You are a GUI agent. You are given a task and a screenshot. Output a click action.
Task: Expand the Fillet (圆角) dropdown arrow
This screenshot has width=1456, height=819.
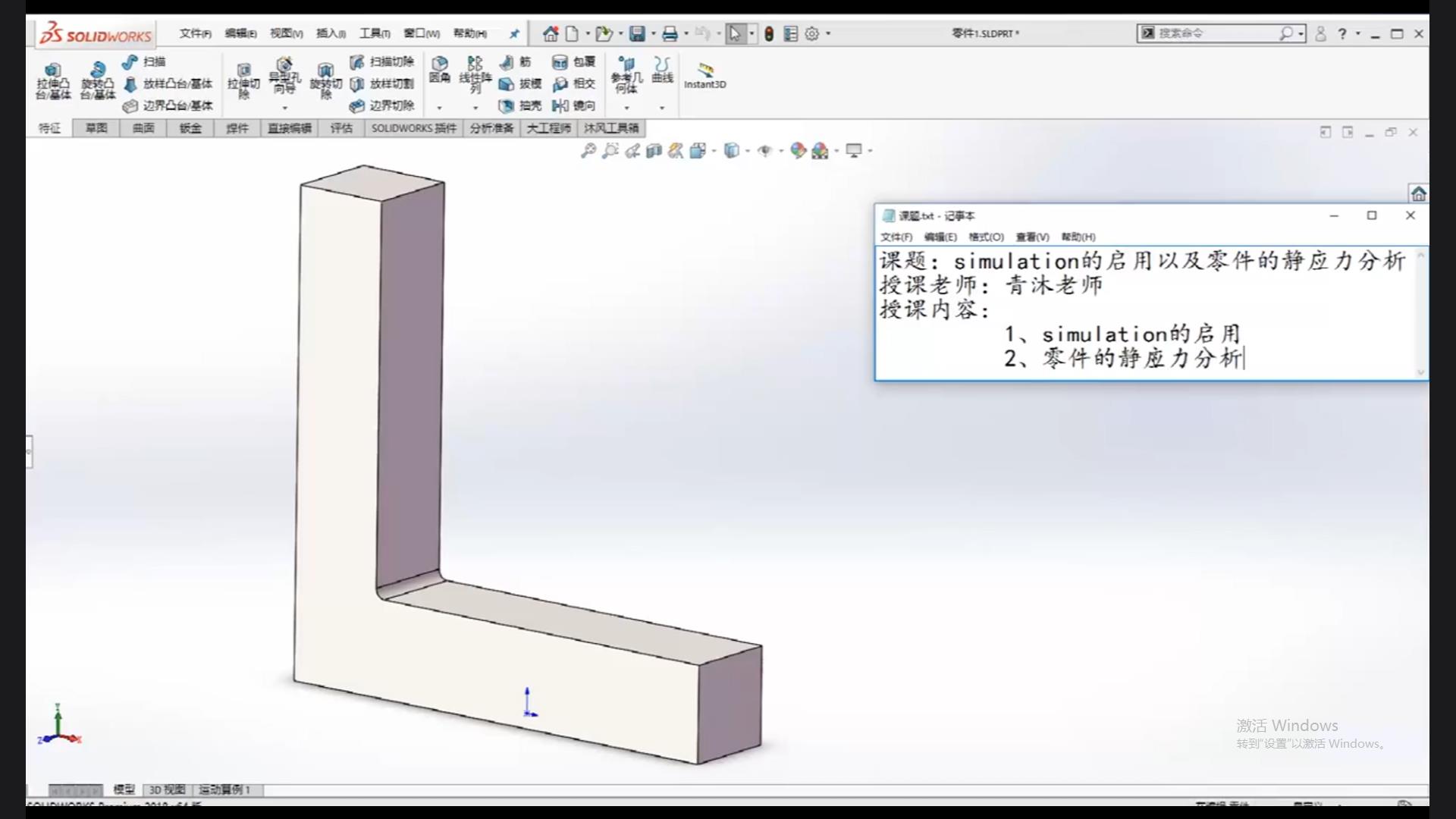[x=439, y=108]
